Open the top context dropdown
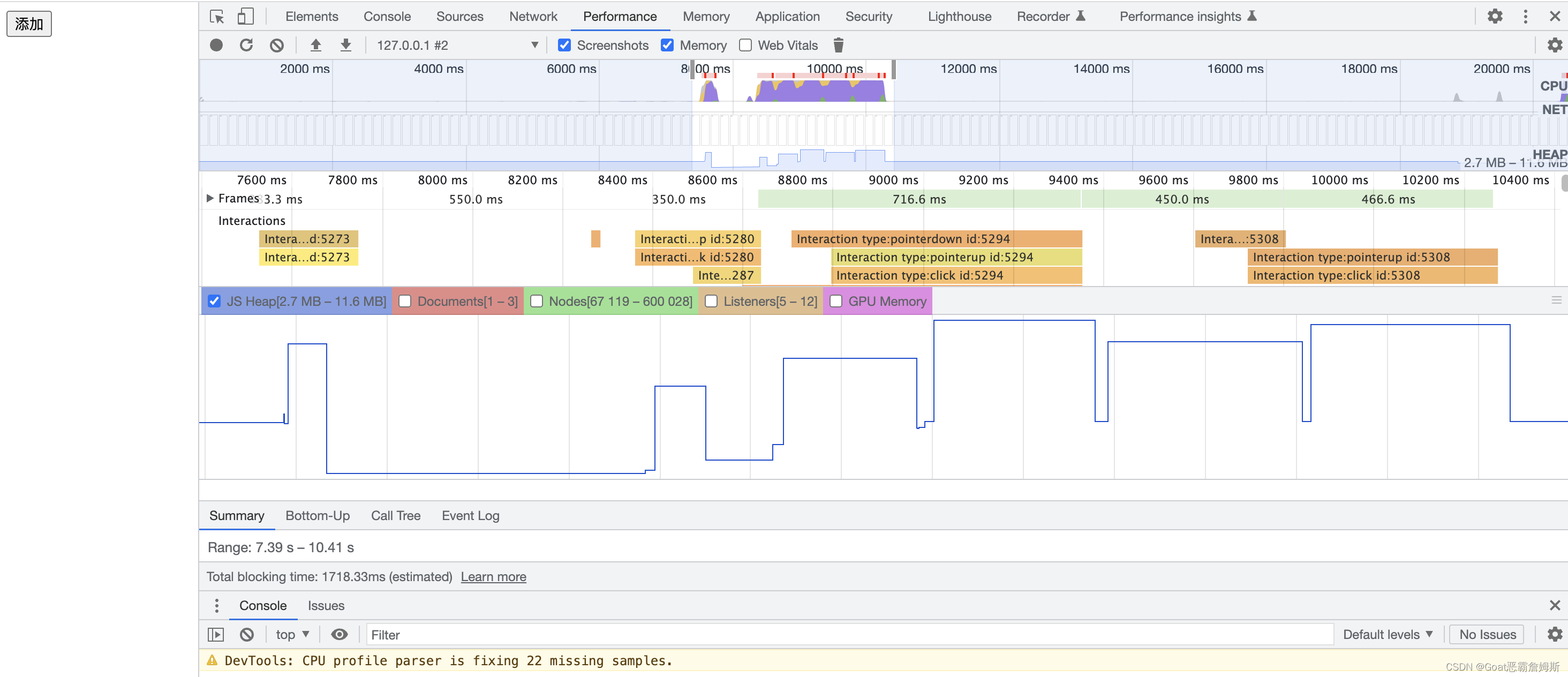Viewport: 1568px width, 677px height. click(x=293, y=634)
